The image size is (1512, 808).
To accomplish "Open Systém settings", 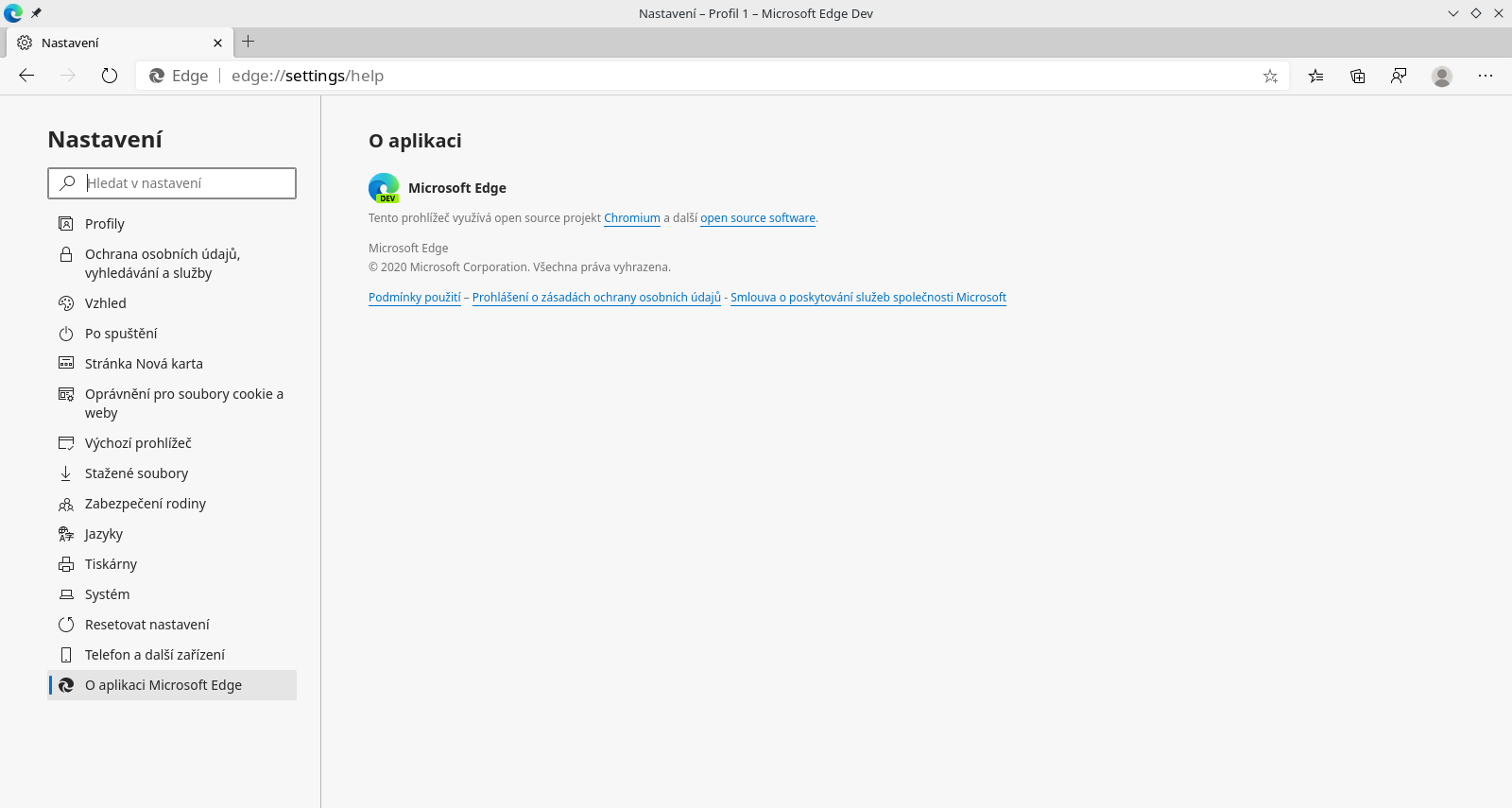I will pyautogui.click(x=172, y=594).
